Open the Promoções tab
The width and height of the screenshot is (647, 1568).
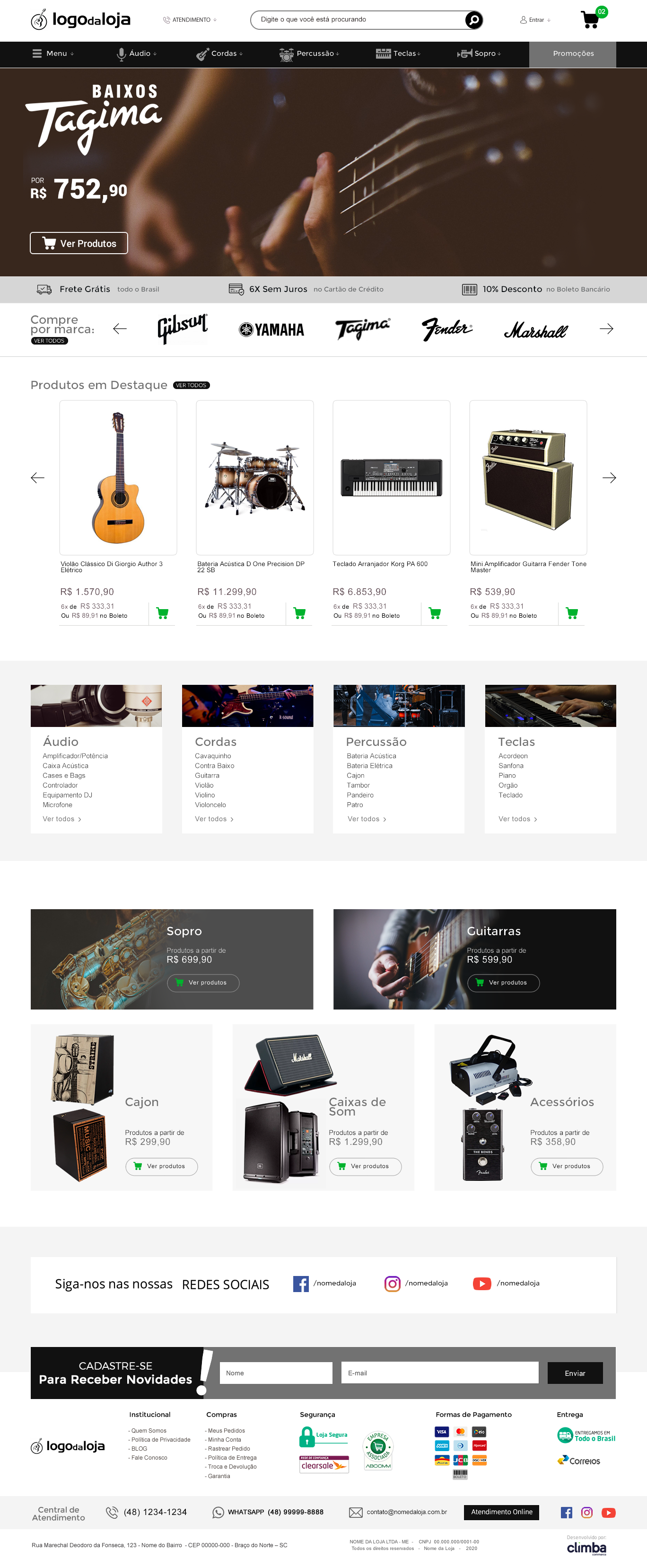coord(572,54)
